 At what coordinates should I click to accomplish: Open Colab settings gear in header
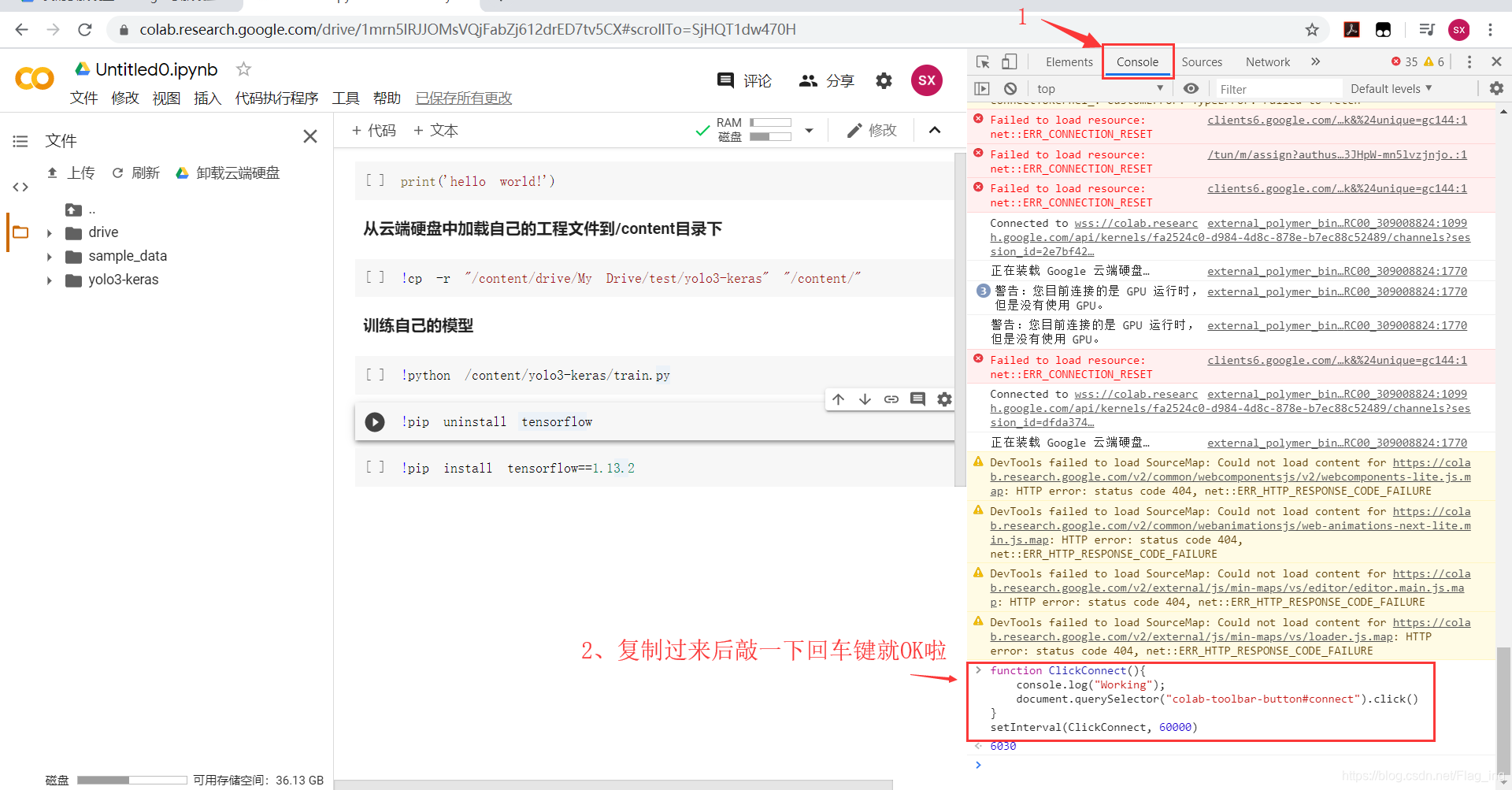click(x=884, y=80)
